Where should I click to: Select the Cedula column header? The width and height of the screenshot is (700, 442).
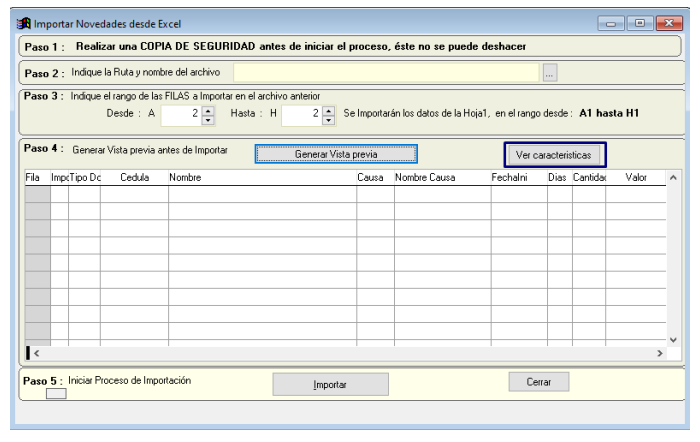(134, 178)
